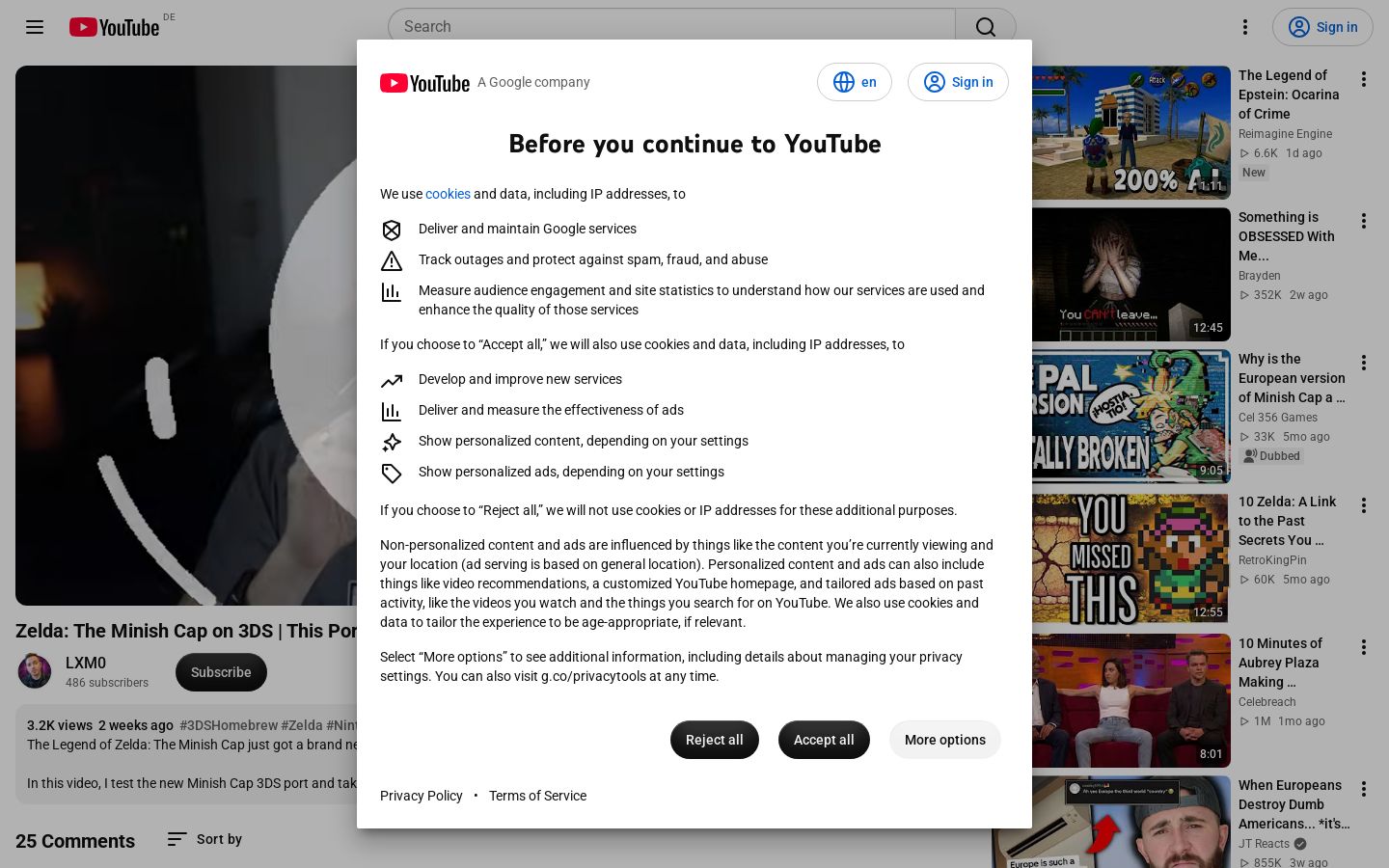Image resolution: width=1389 pixels, height=868 pixels.
Task: Open the Aubrey Plaza talk show thumbnail
Action: (x=1131, y=701)
